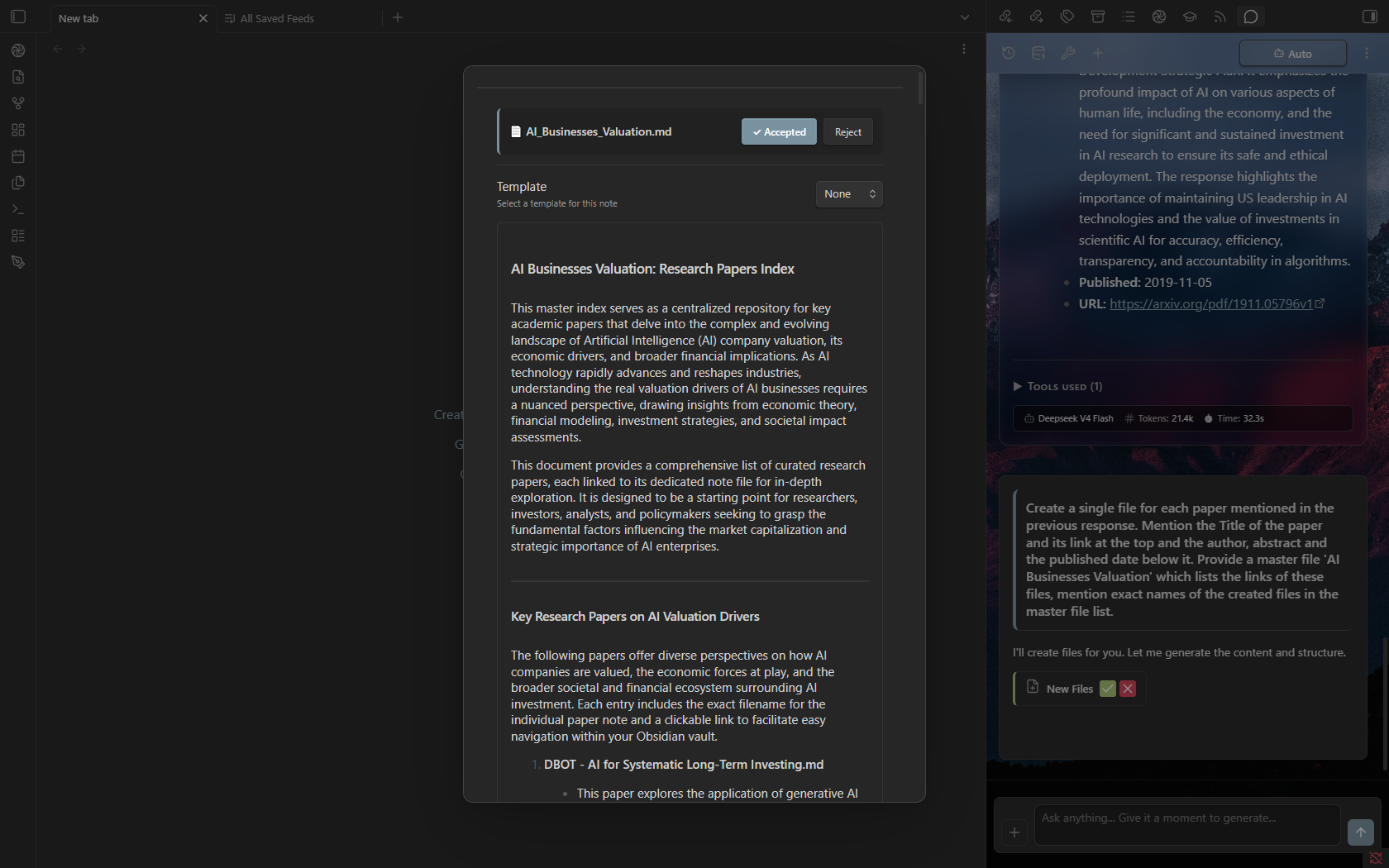Click the chat panel scrollbar on right edge

[1386, 703]
